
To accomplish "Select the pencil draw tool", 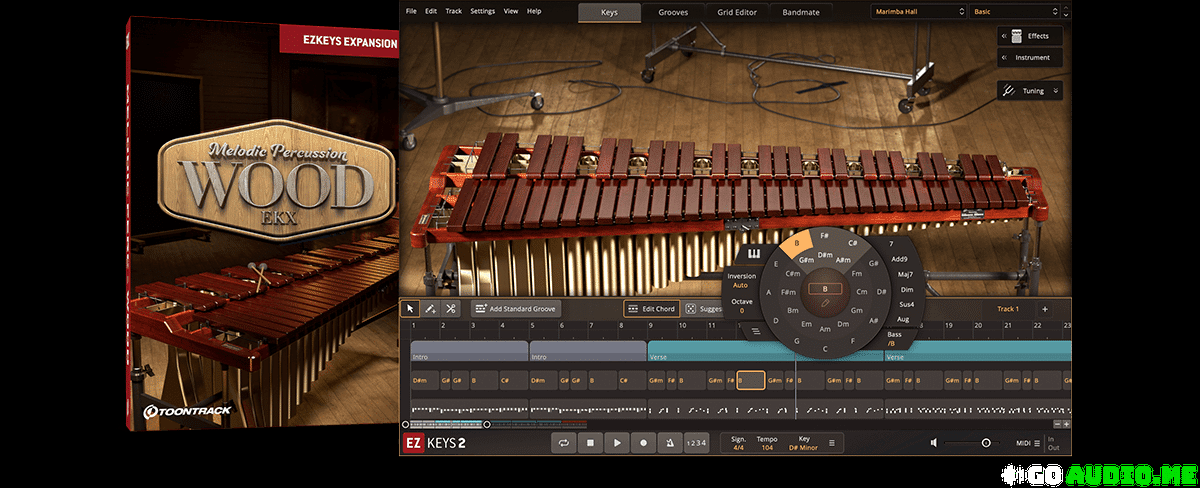I will [430, 309].
